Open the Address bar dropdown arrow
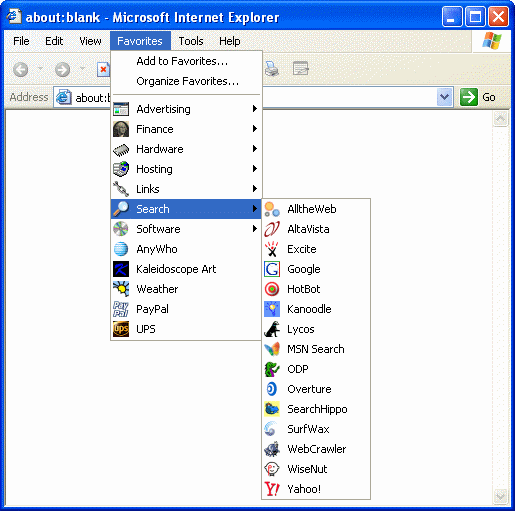 click(x=444, y=97)
